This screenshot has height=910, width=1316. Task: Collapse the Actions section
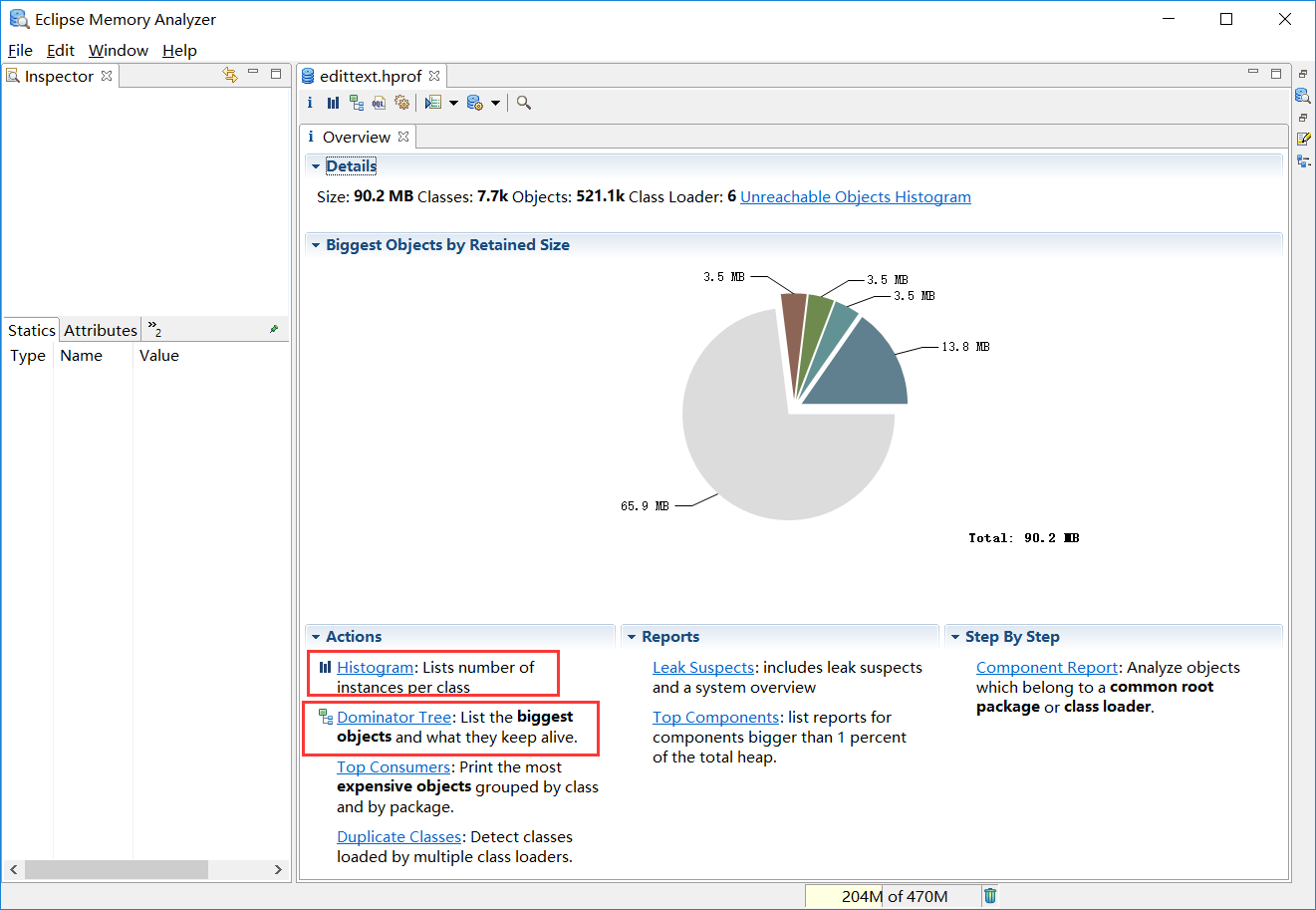pyautogui.click(x=316, y=637)
